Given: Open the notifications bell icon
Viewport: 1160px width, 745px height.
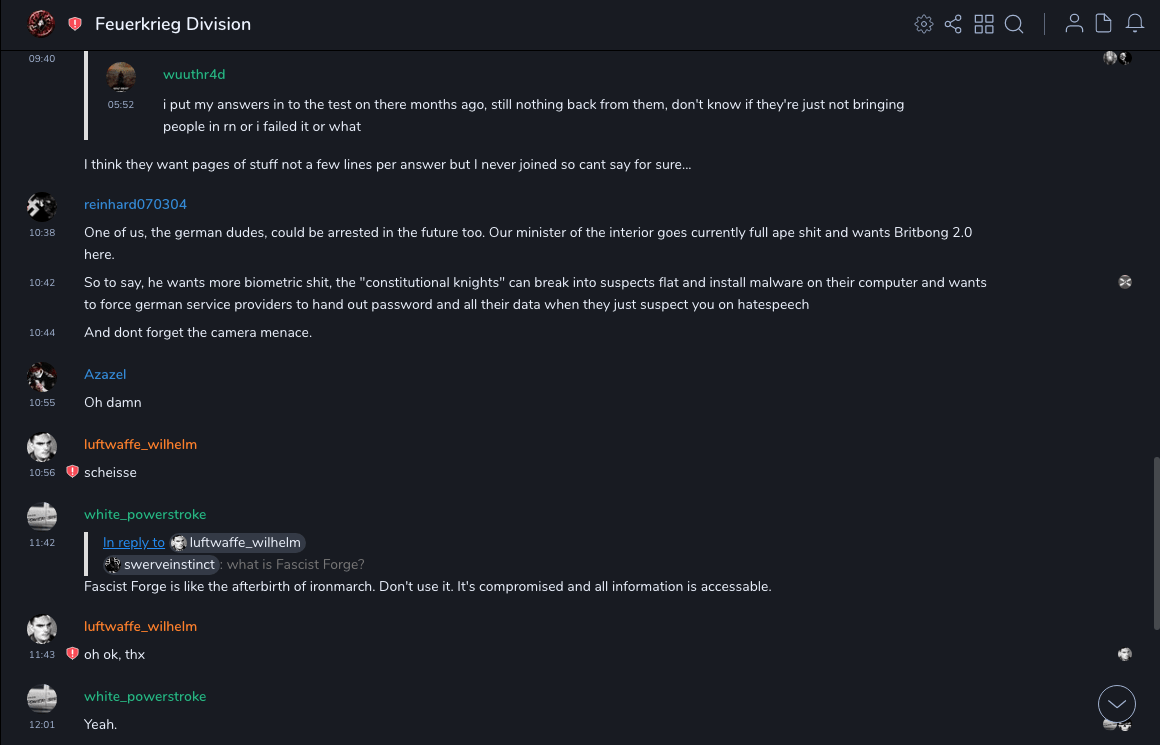Looking at the screenshot, I should 1135,24.
